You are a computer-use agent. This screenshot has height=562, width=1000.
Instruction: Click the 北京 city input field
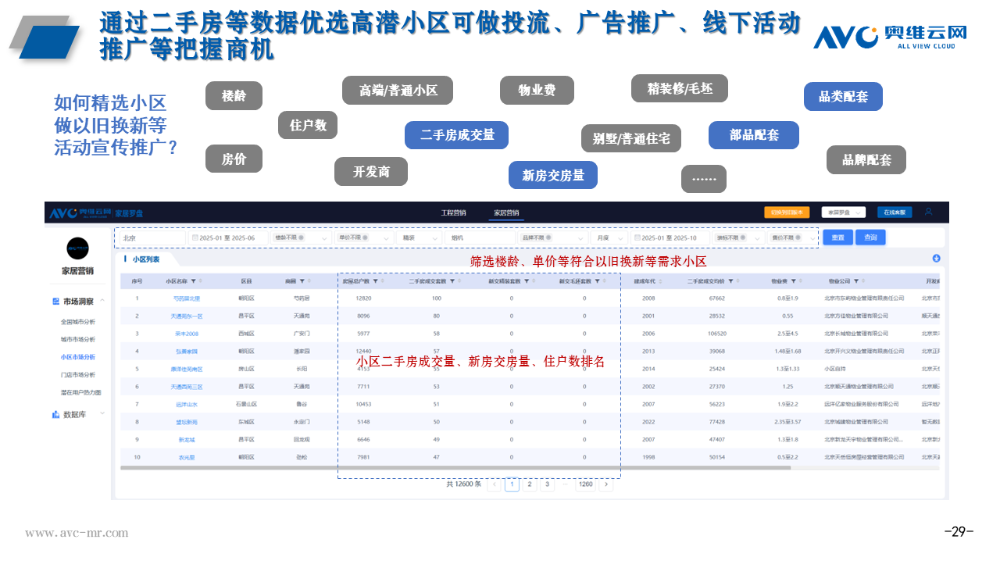150,238
